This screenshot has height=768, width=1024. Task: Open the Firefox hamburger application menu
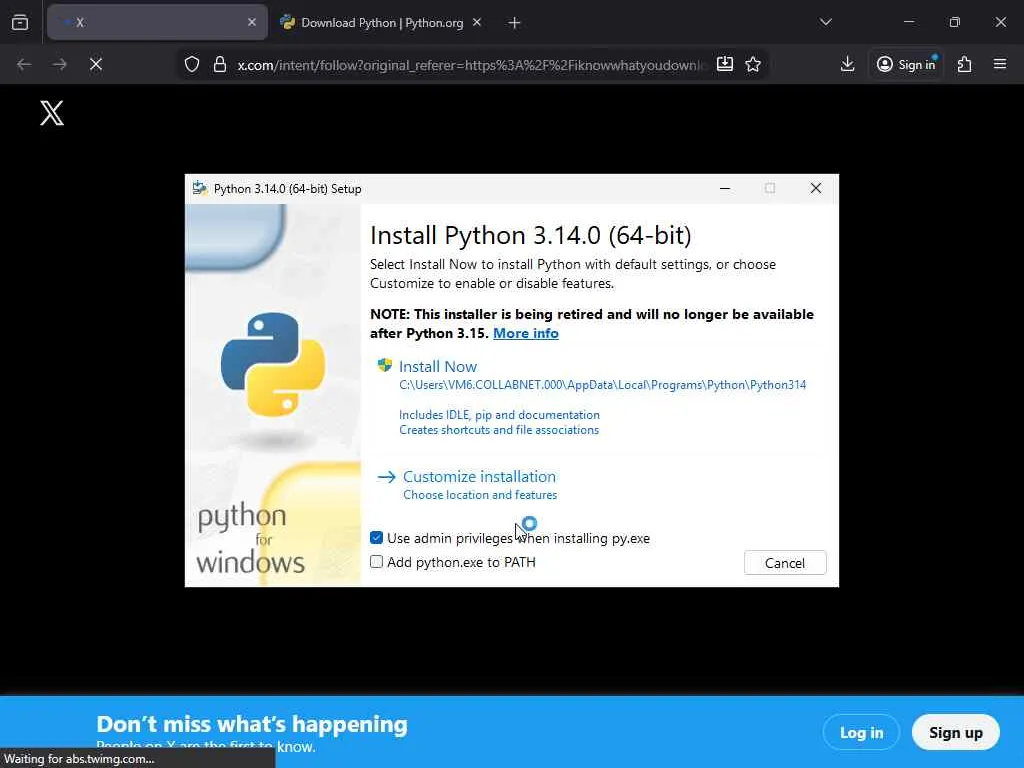pos(1000,64)
